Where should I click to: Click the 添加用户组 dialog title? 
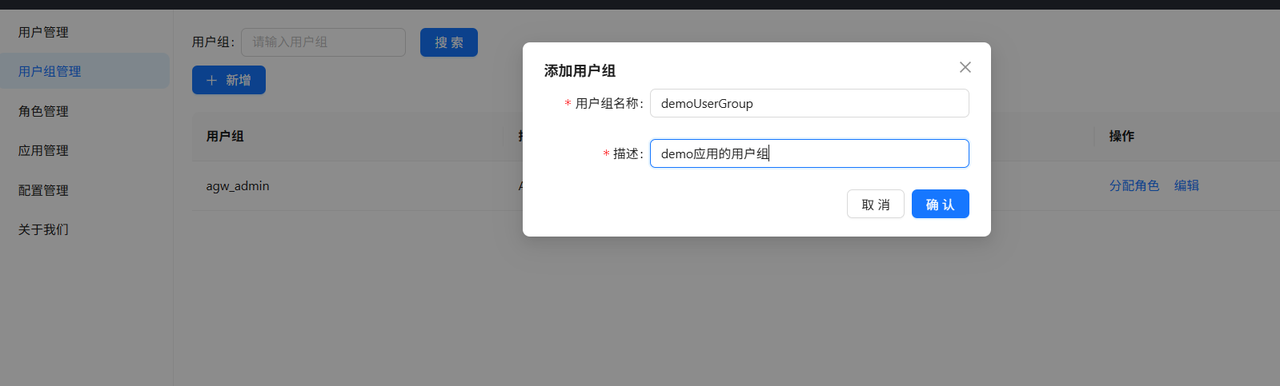(579, 70)
